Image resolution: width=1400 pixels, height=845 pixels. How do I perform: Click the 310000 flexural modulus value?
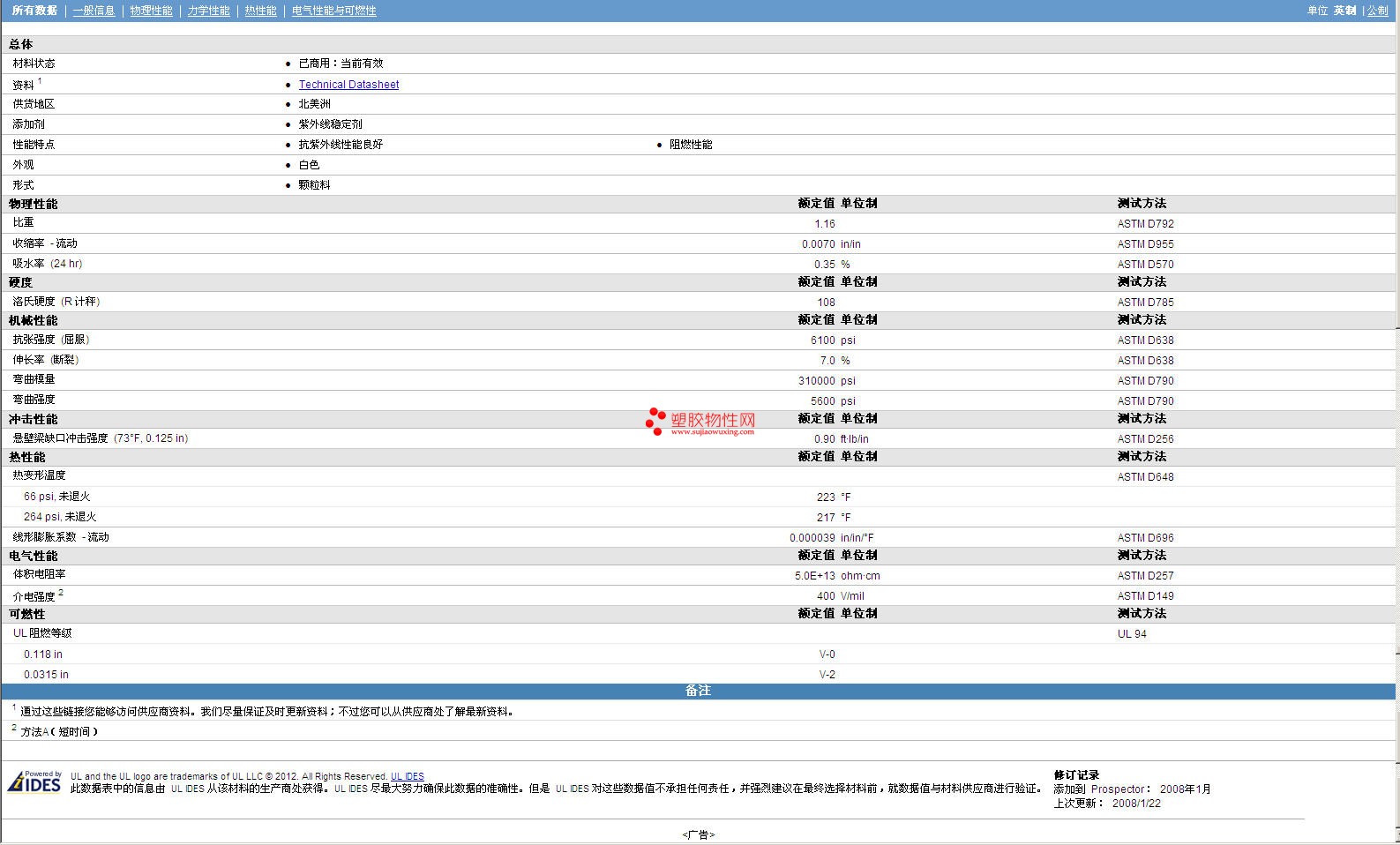pyautogui.click(x=816, y=381)
